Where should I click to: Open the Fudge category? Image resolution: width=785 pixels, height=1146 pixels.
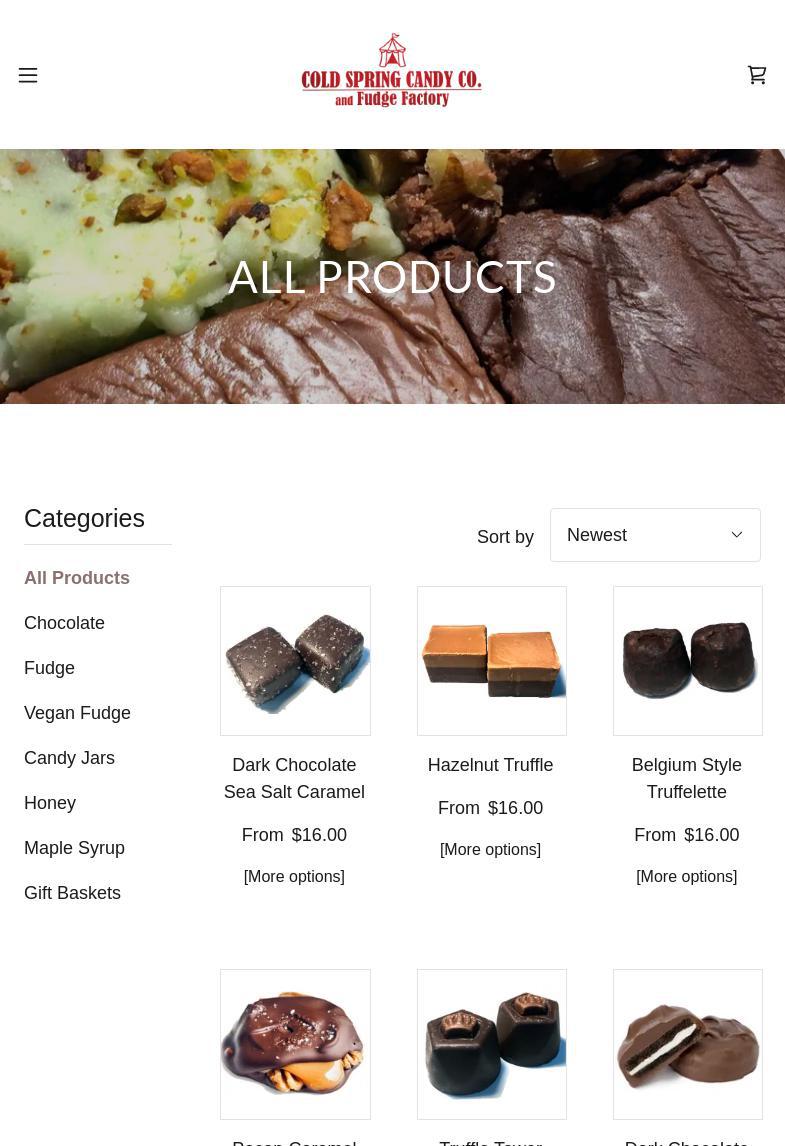tap(49, 668)
